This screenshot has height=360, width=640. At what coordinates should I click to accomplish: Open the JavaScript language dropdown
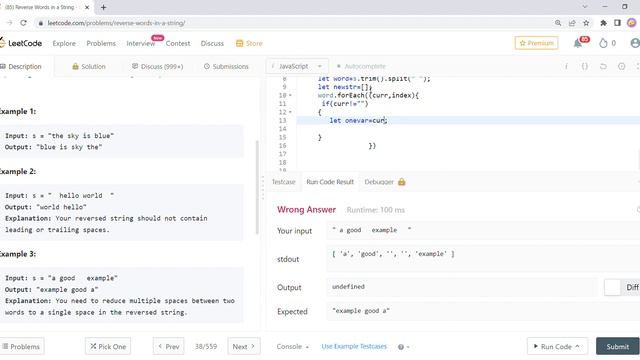coord(297,66)
